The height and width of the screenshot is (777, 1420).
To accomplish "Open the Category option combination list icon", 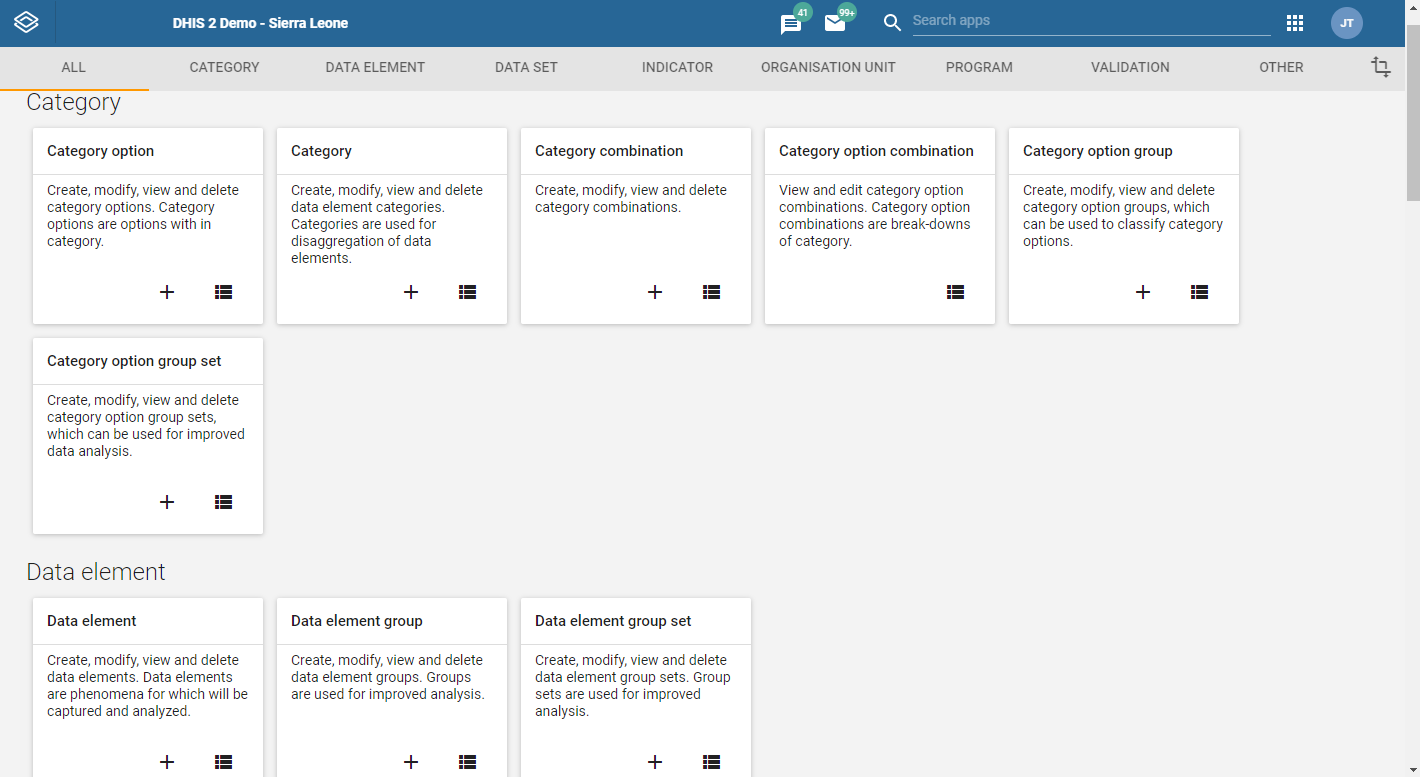I will click(955, 292).
